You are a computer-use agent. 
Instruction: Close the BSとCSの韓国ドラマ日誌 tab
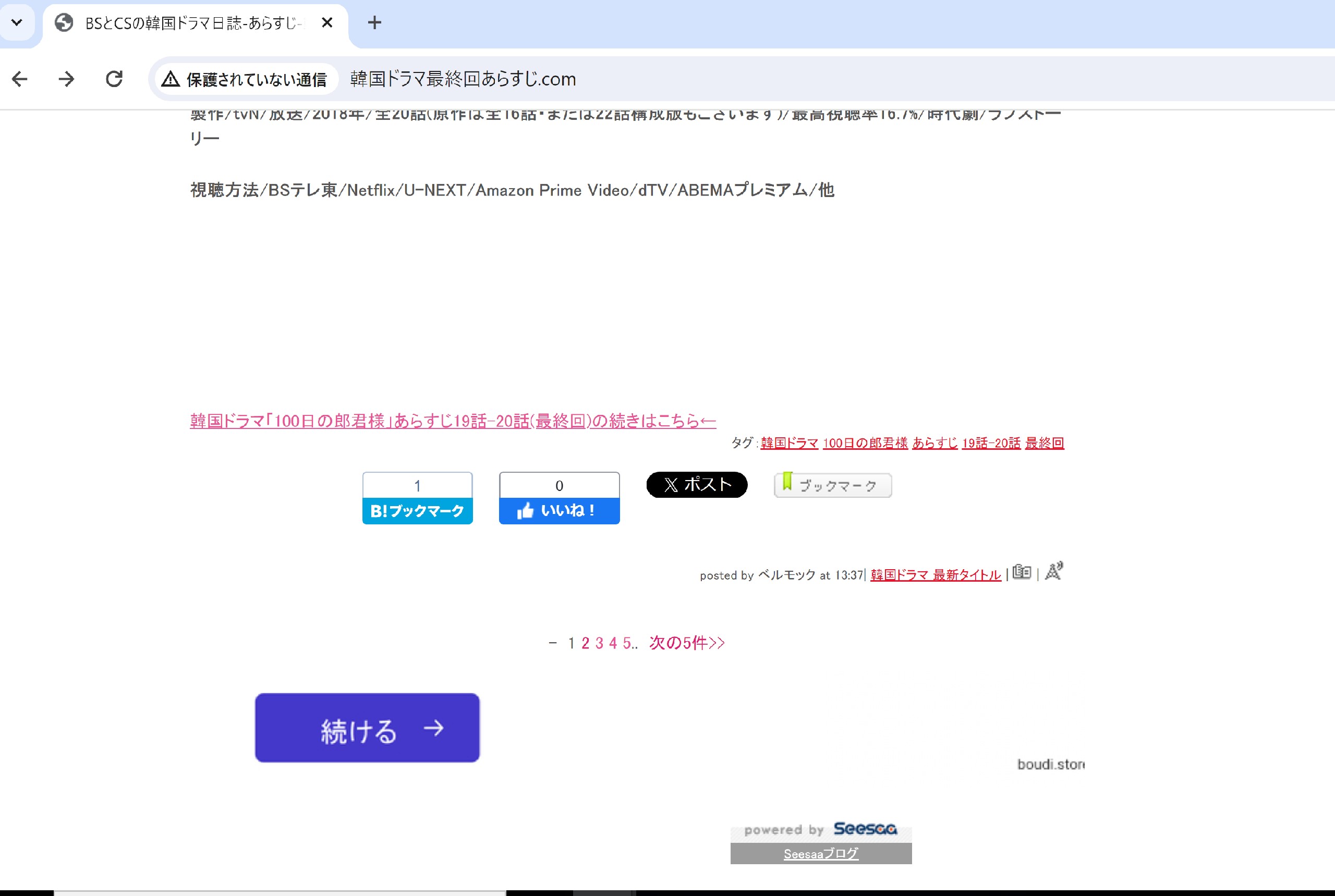coord(327,23)
